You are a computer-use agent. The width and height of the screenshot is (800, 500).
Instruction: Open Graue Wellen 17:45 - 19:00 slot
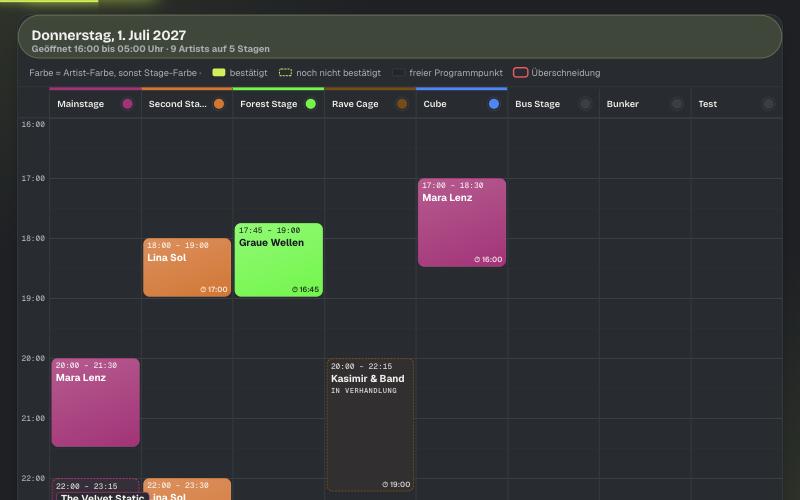point(279,260)
